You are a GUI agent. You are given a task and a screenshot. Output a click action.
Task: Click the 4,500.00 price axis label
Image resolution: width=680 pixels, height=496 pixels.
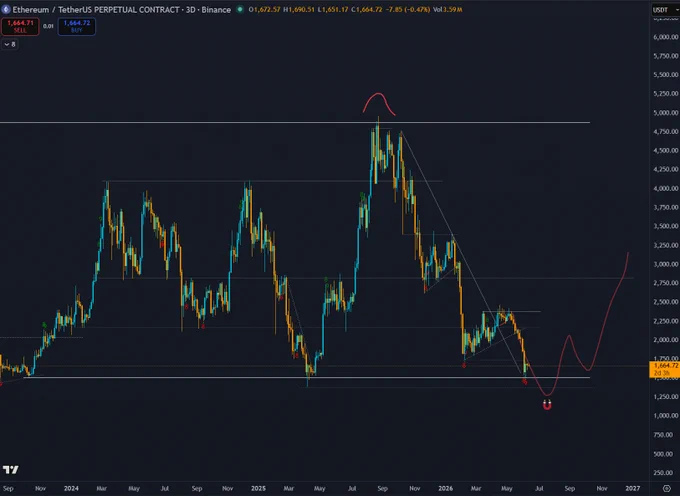[666, 150]
